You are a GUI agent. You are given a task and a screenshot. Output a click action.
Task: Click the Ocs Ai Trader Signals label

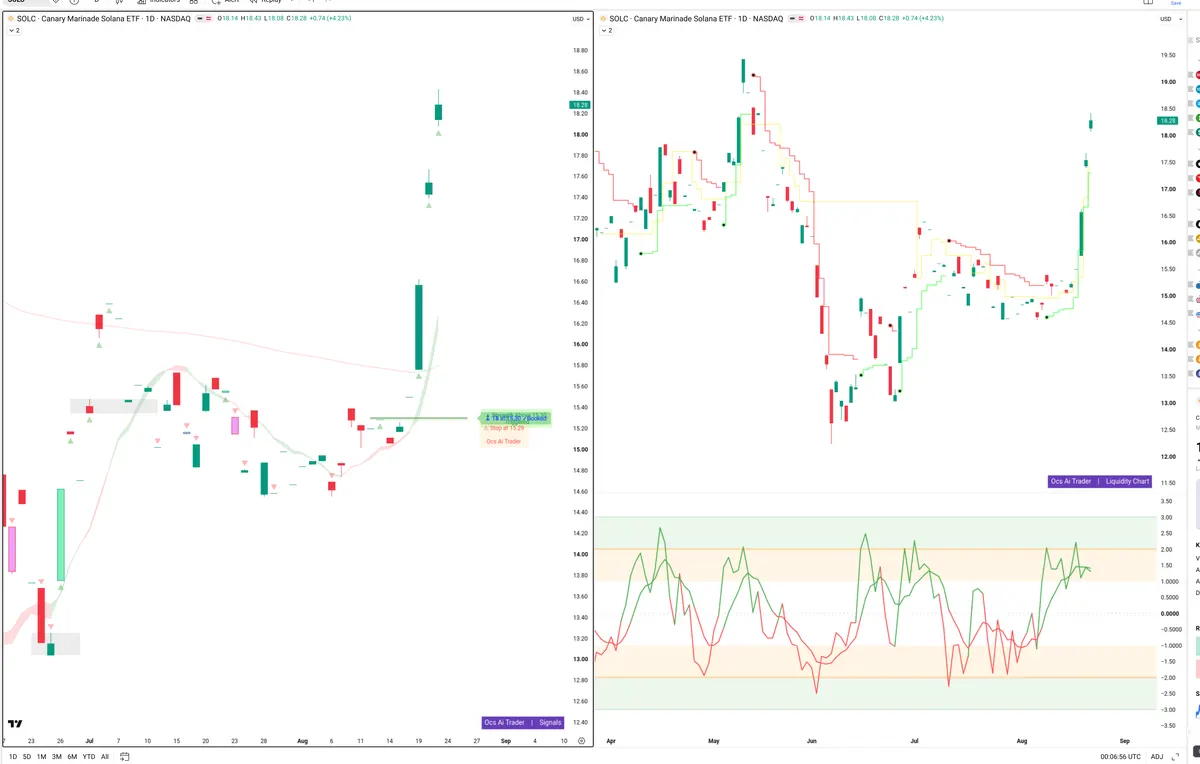pyautogui.click(x=523, y=722)
